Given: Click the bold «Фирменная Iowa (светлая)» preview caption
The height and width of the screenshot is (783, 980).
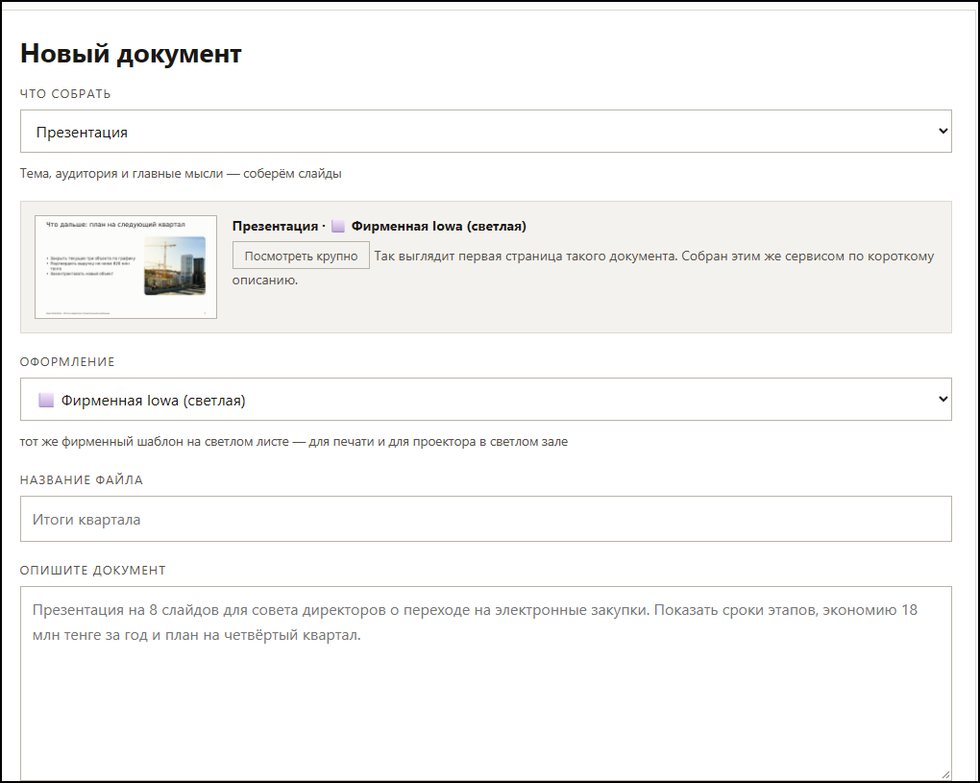Looking at the screenshot, I should [439, 226].
